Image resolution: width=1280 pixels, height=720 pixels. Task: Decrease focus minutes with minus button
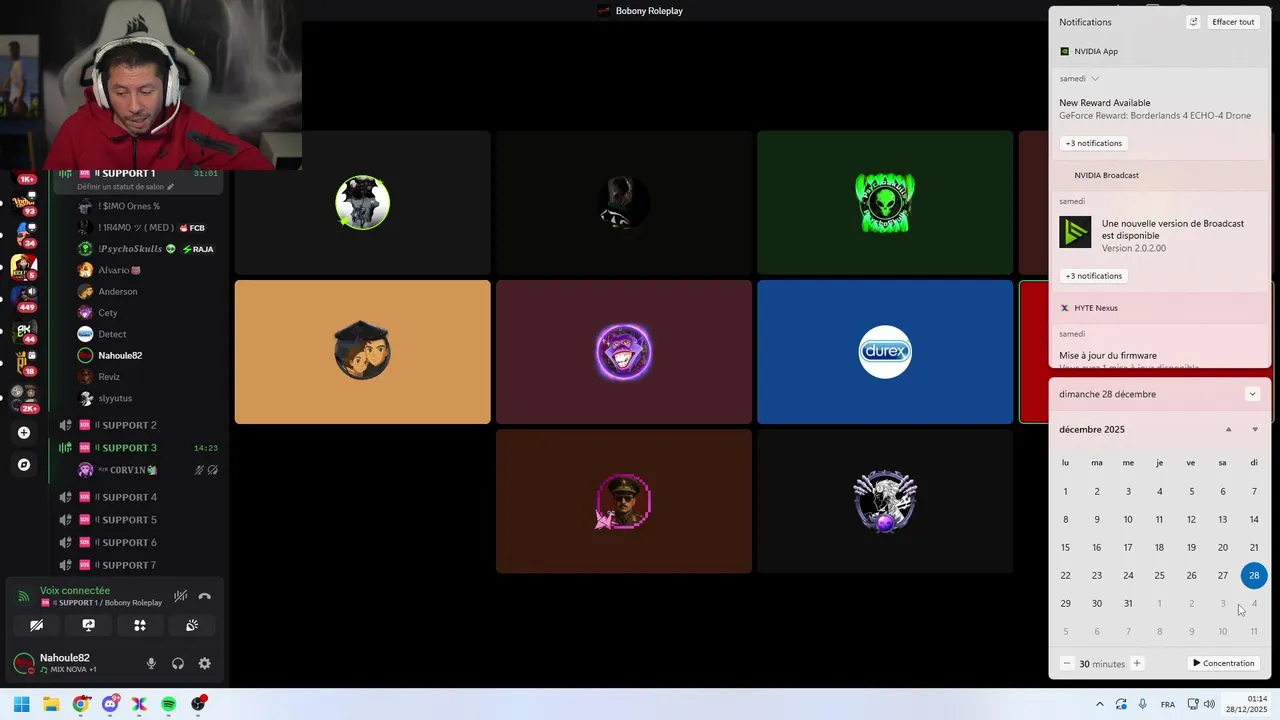(x=1067, y=663)
